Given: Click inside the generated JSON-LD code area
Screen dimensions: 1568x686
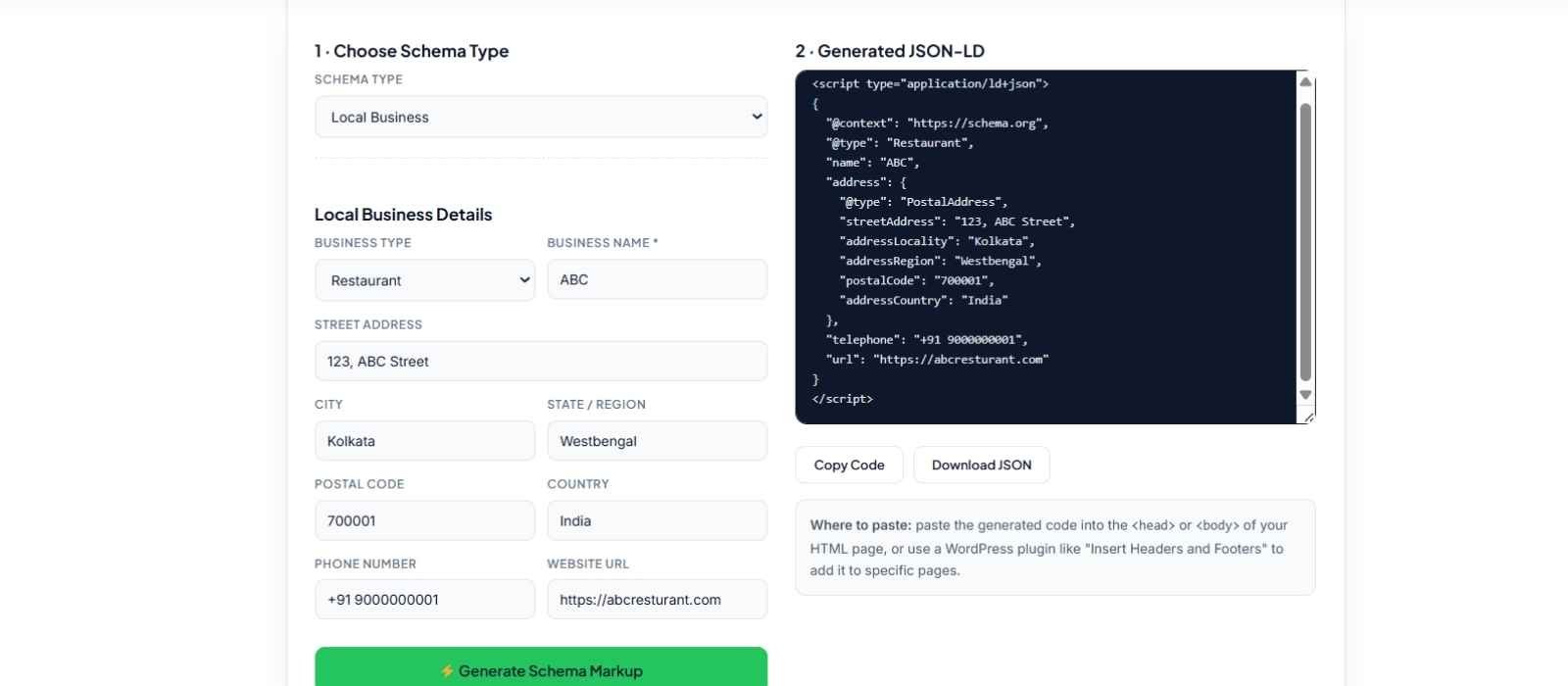Looking at the screenshot, I should click(1047, 247).
